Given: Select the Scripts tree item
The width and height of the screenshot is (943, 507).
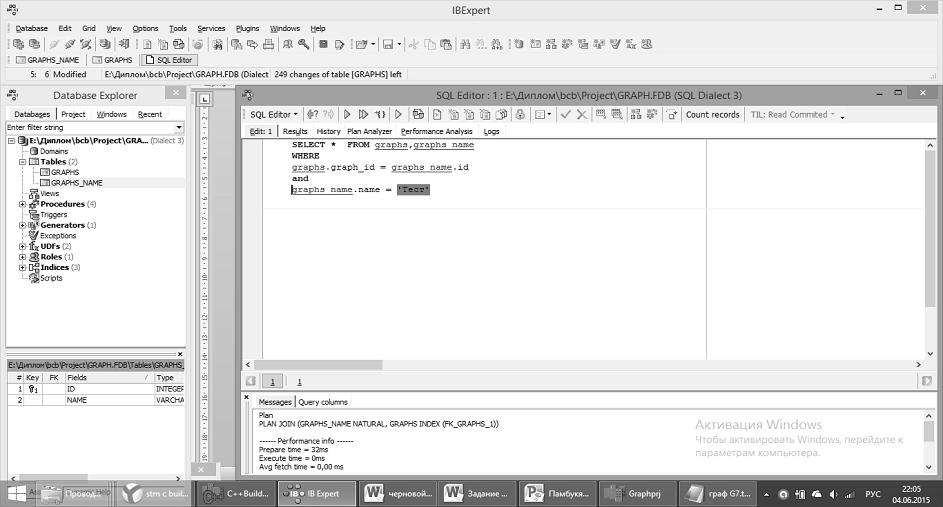Looking at the screenshot, I should (51, 278).
